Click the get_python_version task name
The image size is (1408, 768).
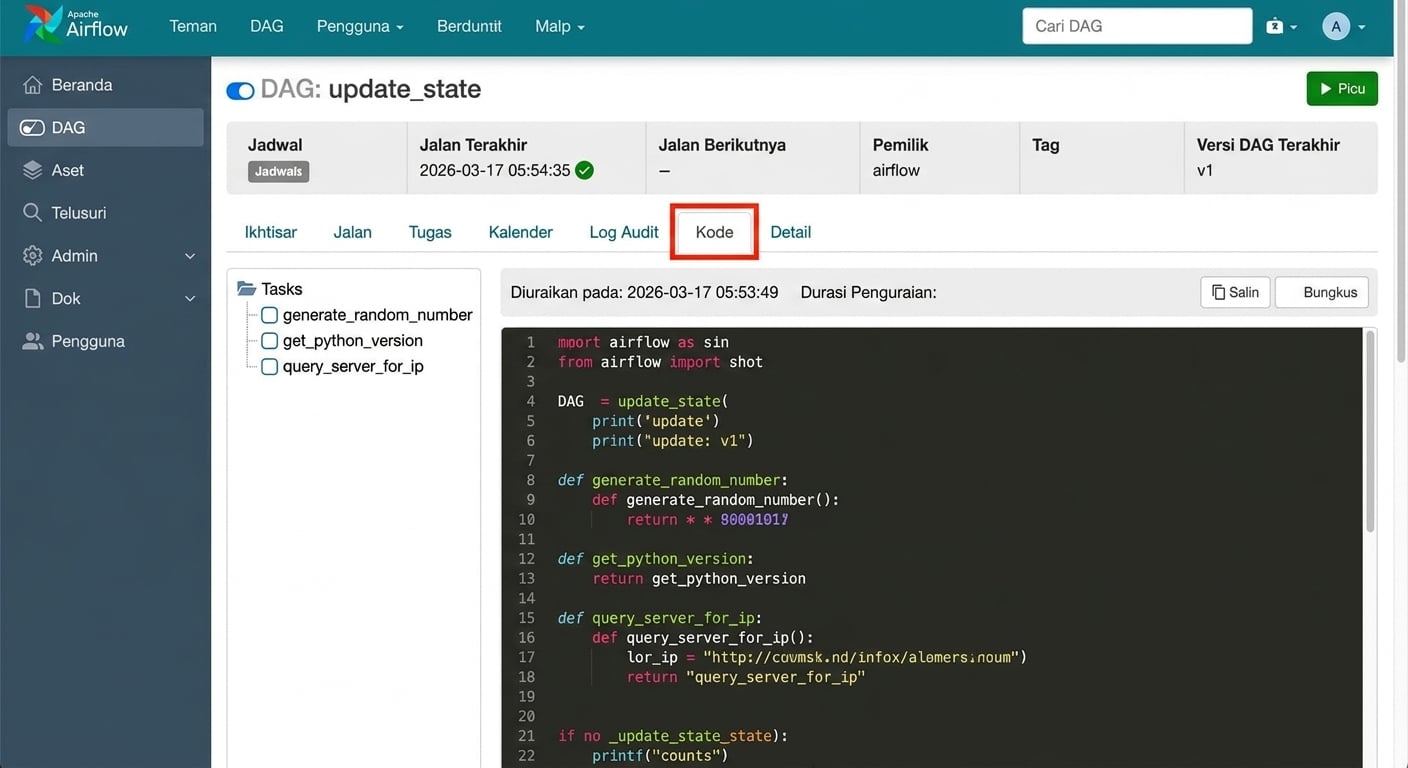pyautogui.click(x=352, y=341)
